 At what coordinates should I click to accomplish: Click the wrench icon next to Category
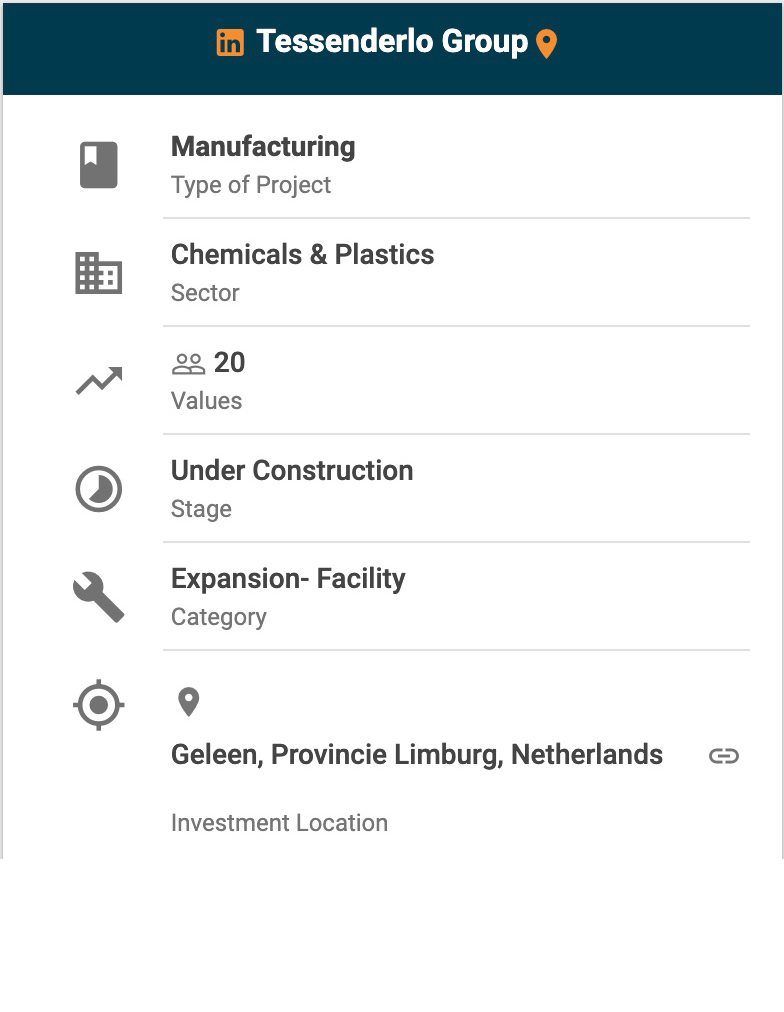(99, 597)
